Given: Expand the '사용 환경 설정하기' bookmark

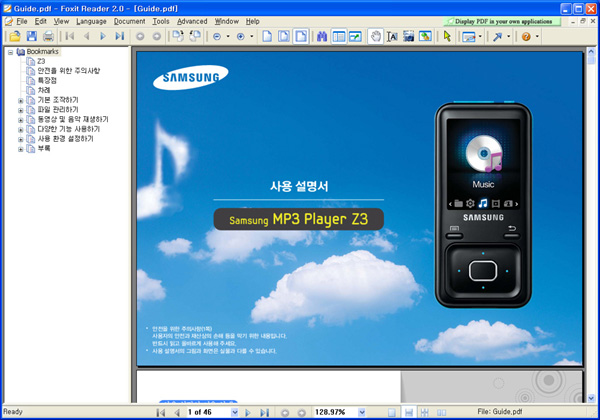Looking at the screenshot, I should [x=21, y=139].
